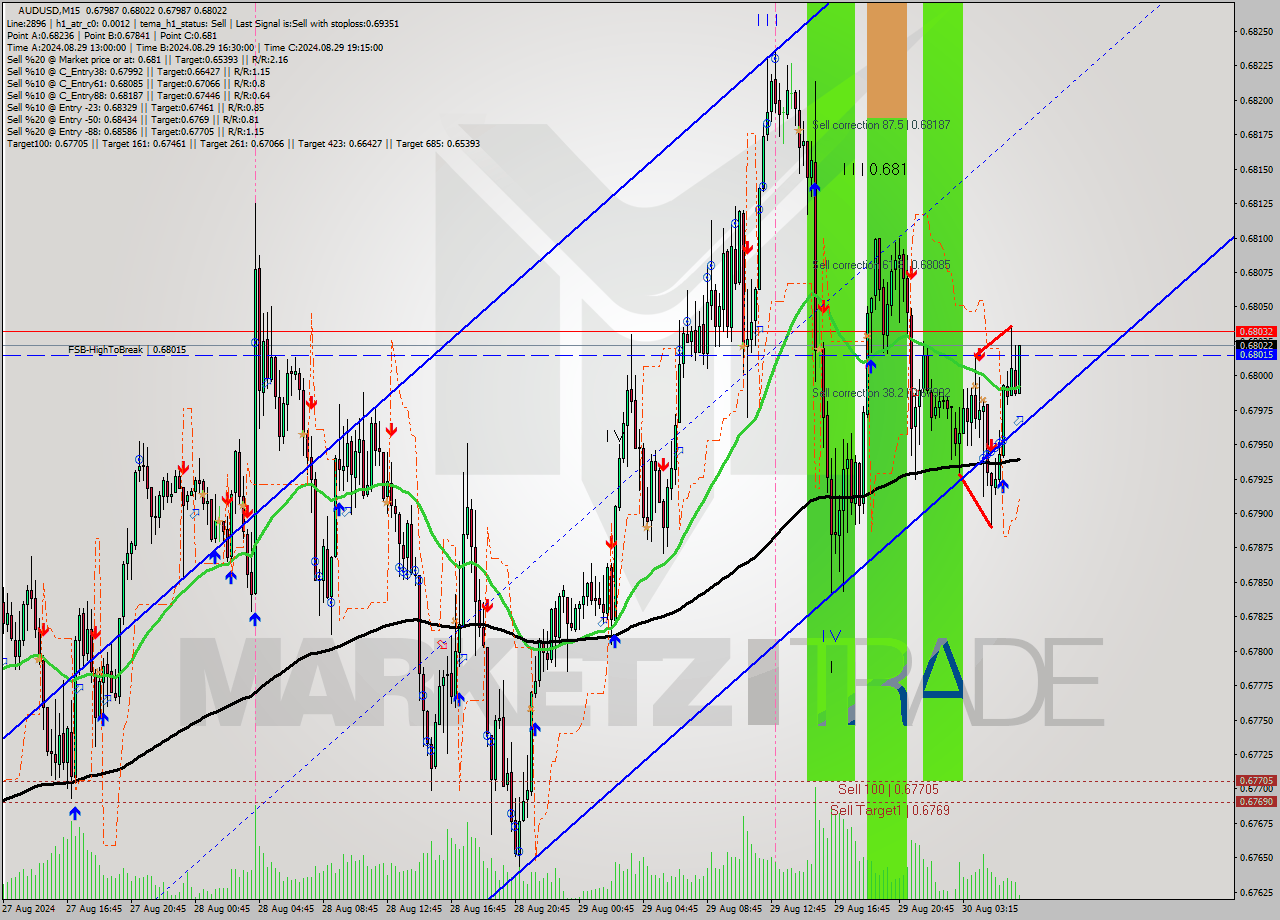Click the '30 Aug 03:15' time axis label

[x=990, y=909]
